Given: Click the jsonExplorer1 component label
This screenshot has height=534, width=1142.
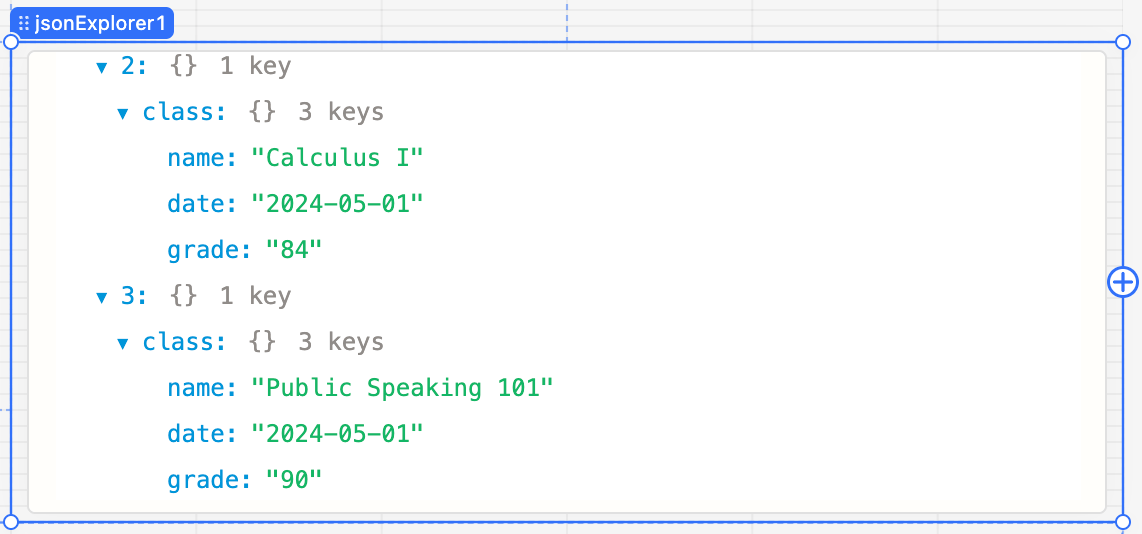Looking at the screenshot, I should point(92,23).
